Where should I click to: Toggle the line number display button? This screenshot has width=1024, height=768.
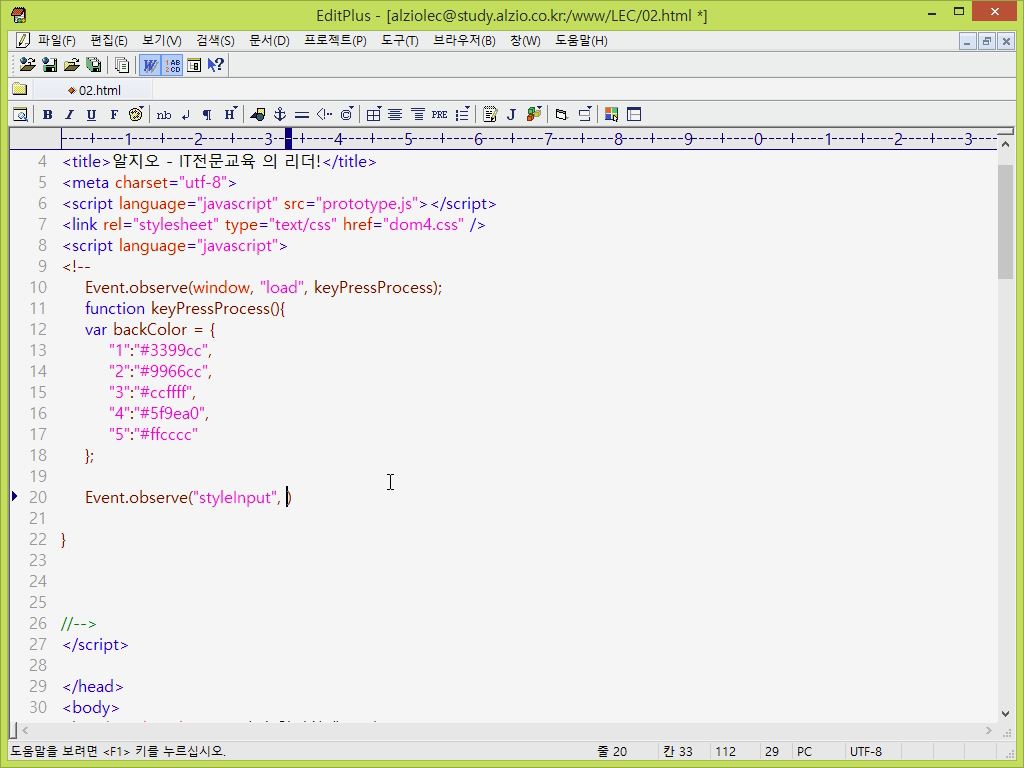(172, 65)
